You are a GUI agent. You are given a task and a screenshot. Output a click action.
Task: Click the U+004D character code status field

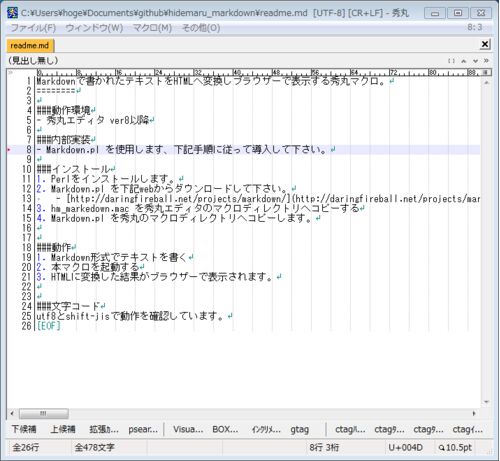[406, 448]
